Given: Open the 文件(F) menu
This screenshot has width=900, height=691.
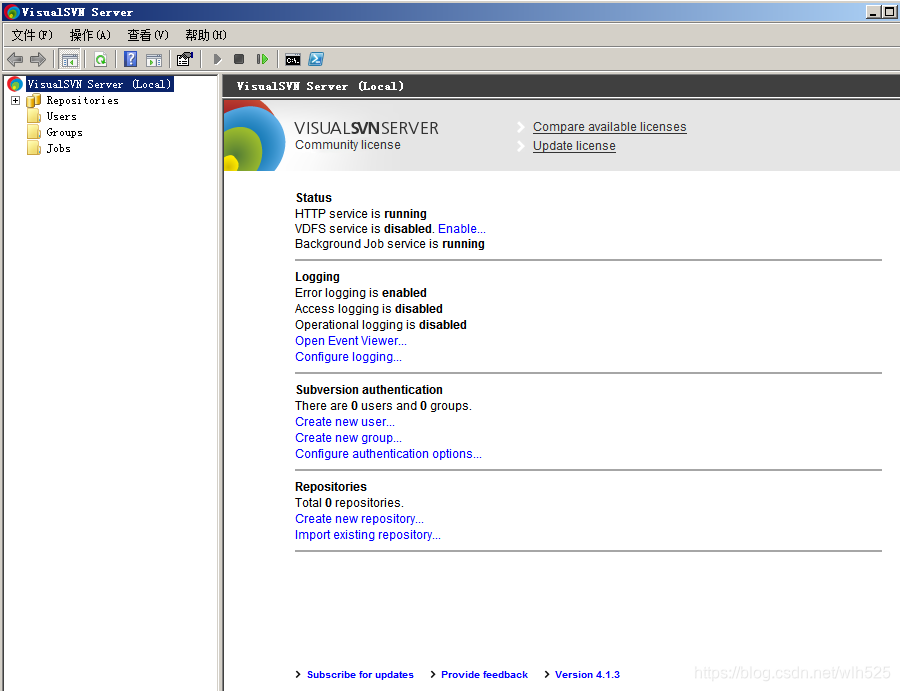Looking at the screenshot, I should point(32,35).
